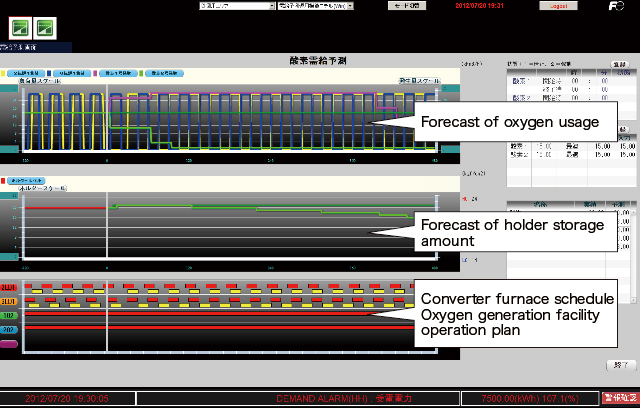Click the arrow of the first top dropdown

tap(272, 6)
